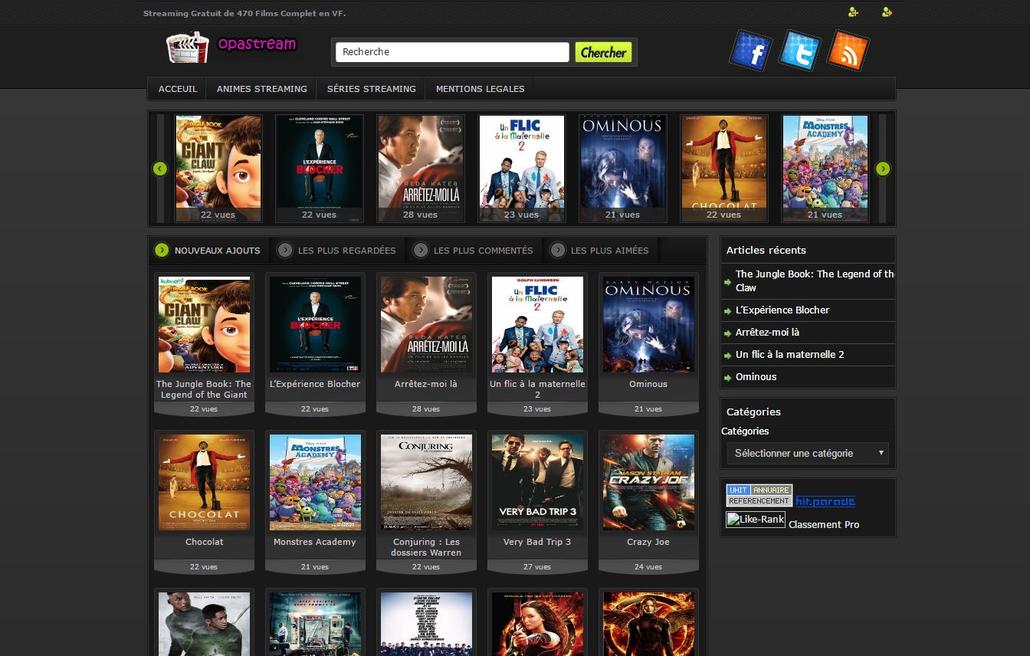Open the L'Expérience Blocher recent article link
This screenshot has width=1030, height=656.
tap(782, 310)
